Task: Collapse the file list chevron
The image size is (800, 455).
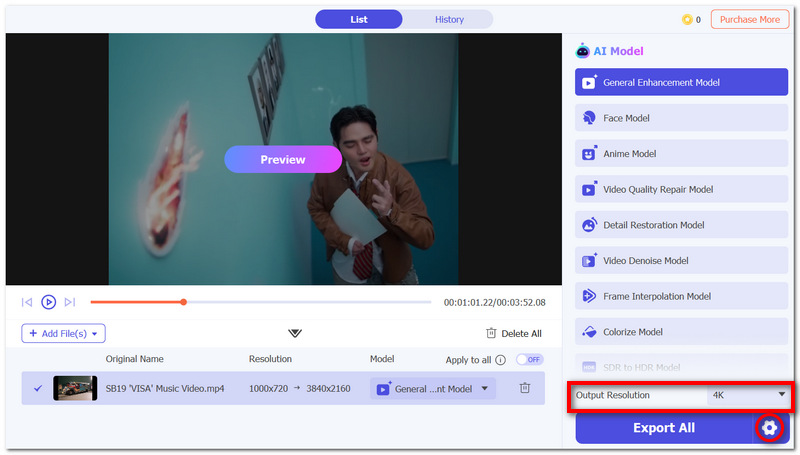Action: point(295,333)
